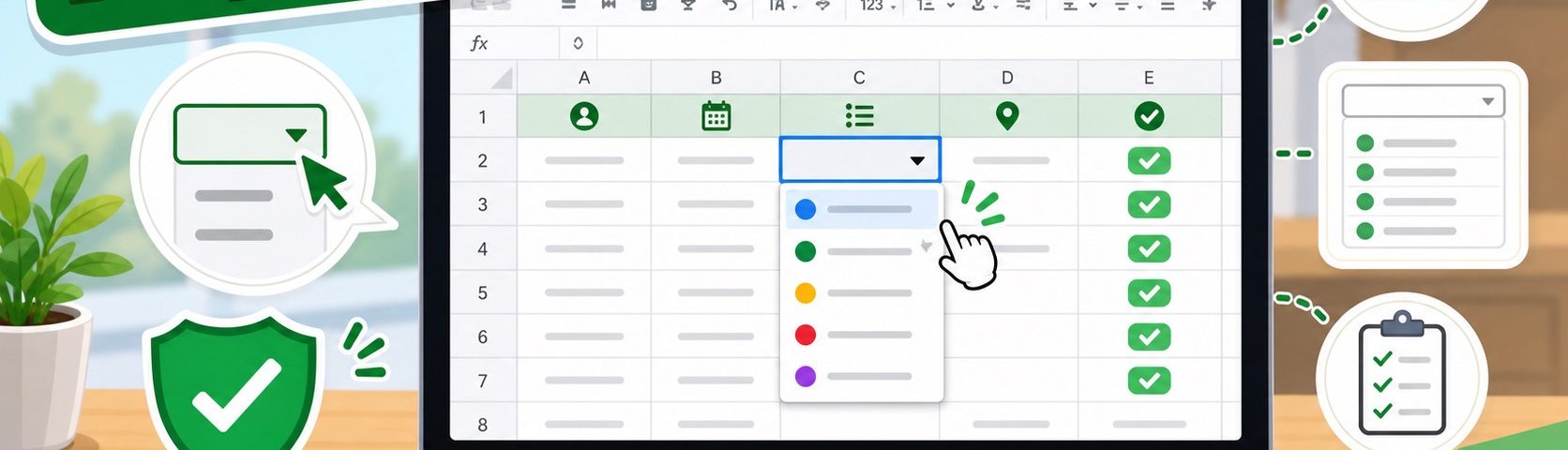Screen dimensions: 1568x450
Task: Pick the red dot option
Action: pos(860,335)
